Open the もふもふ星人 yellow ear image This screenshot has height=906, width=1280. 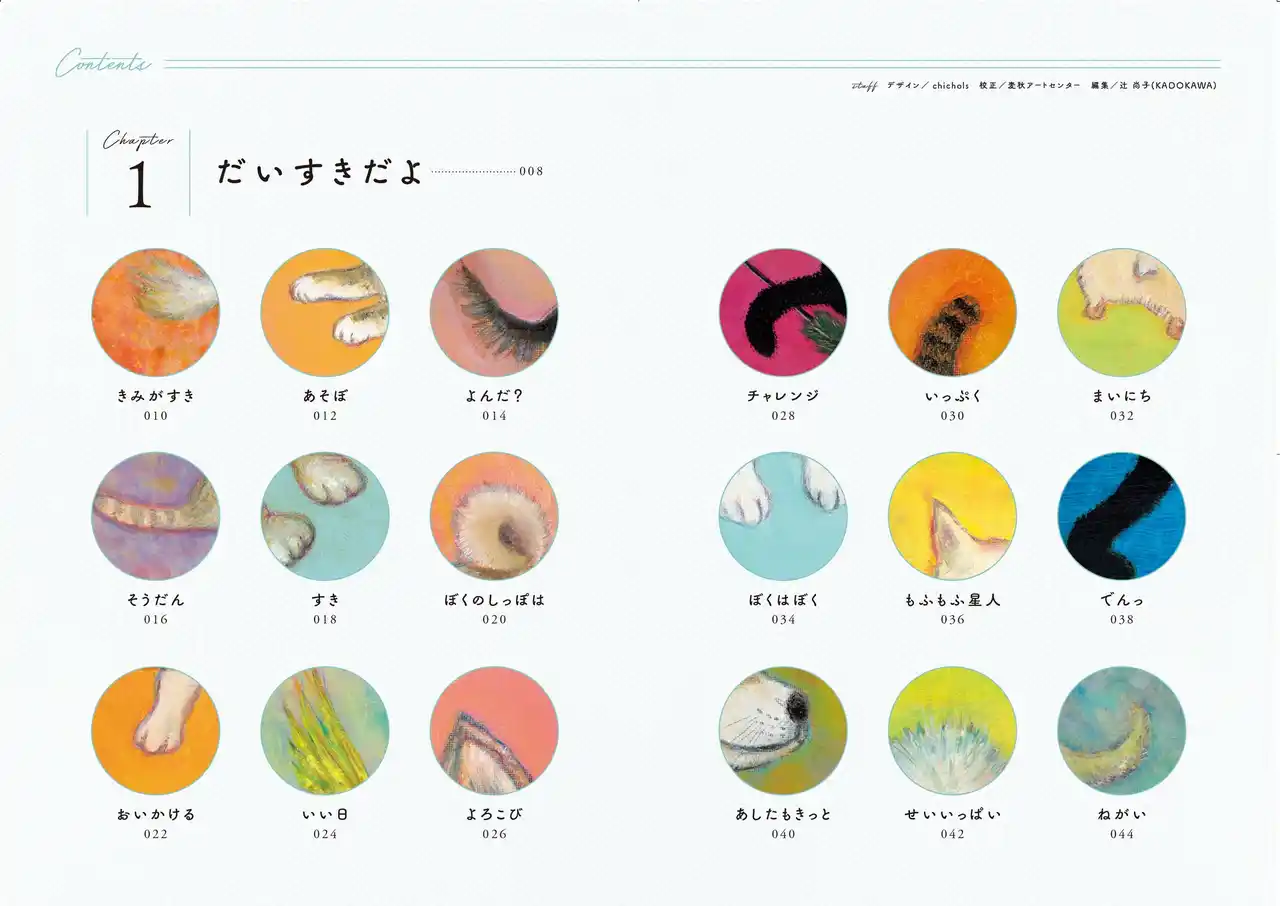click(x=952, y=516)
